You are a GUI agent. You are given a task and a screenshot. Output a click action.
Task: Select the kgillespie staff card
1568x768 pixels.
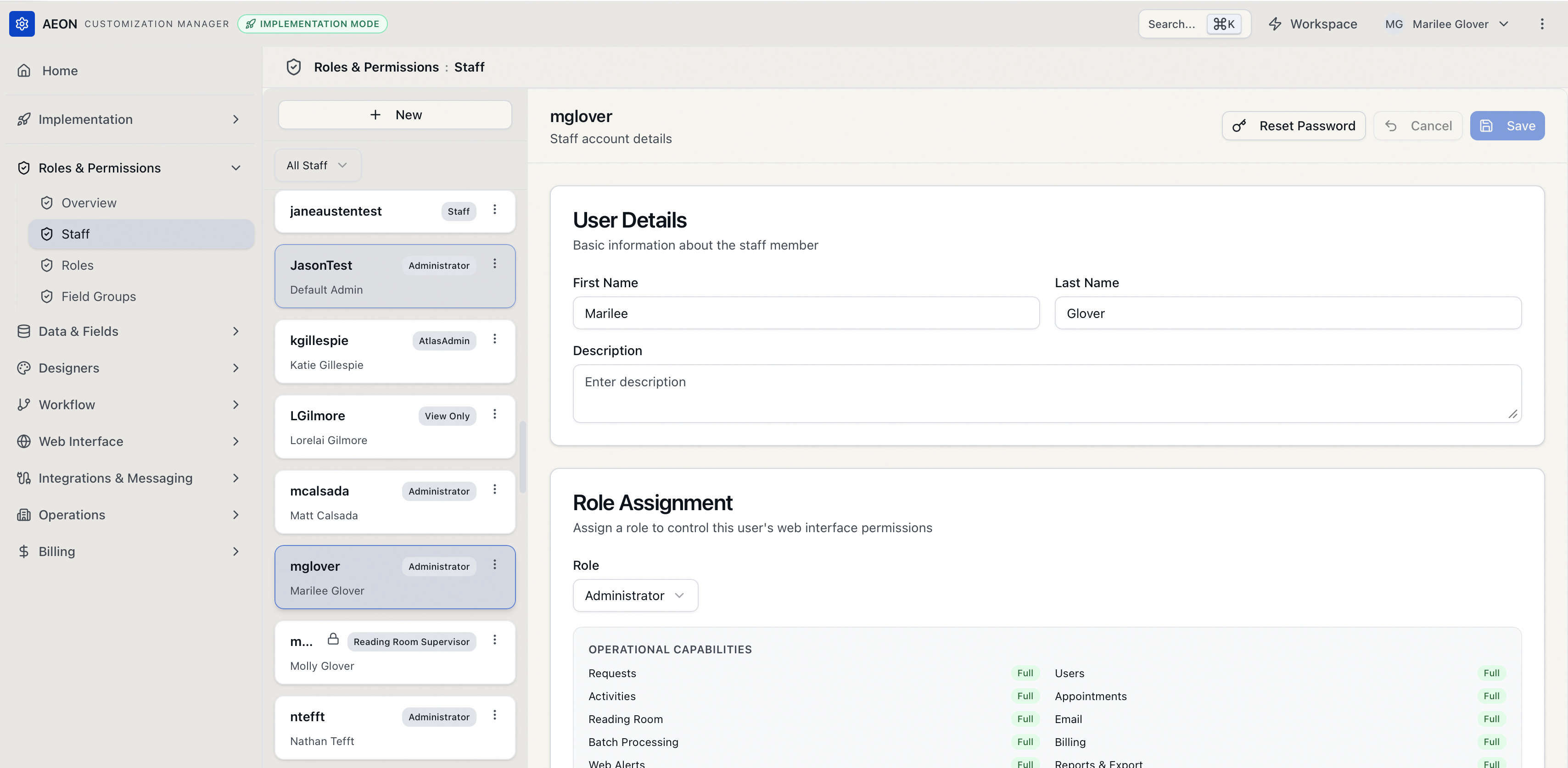point(394,352)
